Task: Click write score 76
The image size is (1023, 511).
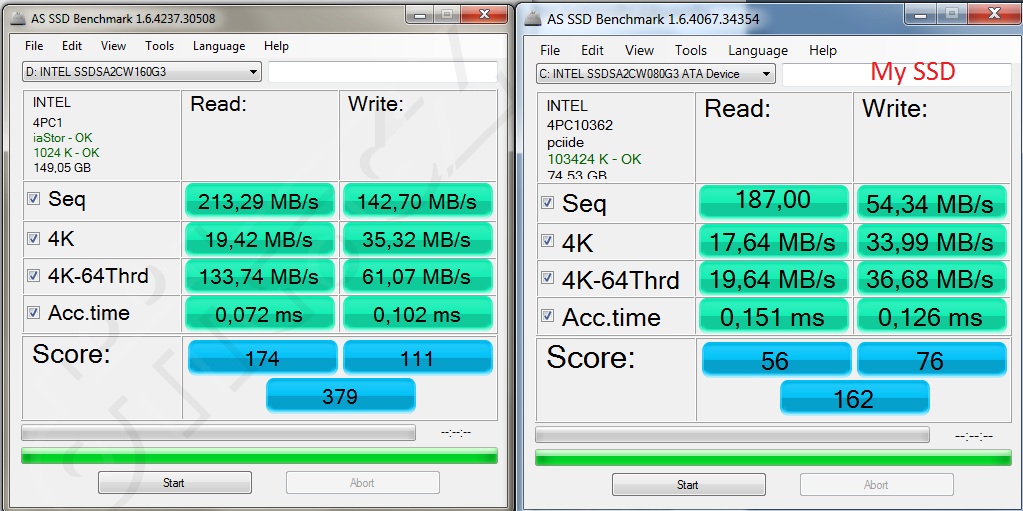Action: coord(932,360)
